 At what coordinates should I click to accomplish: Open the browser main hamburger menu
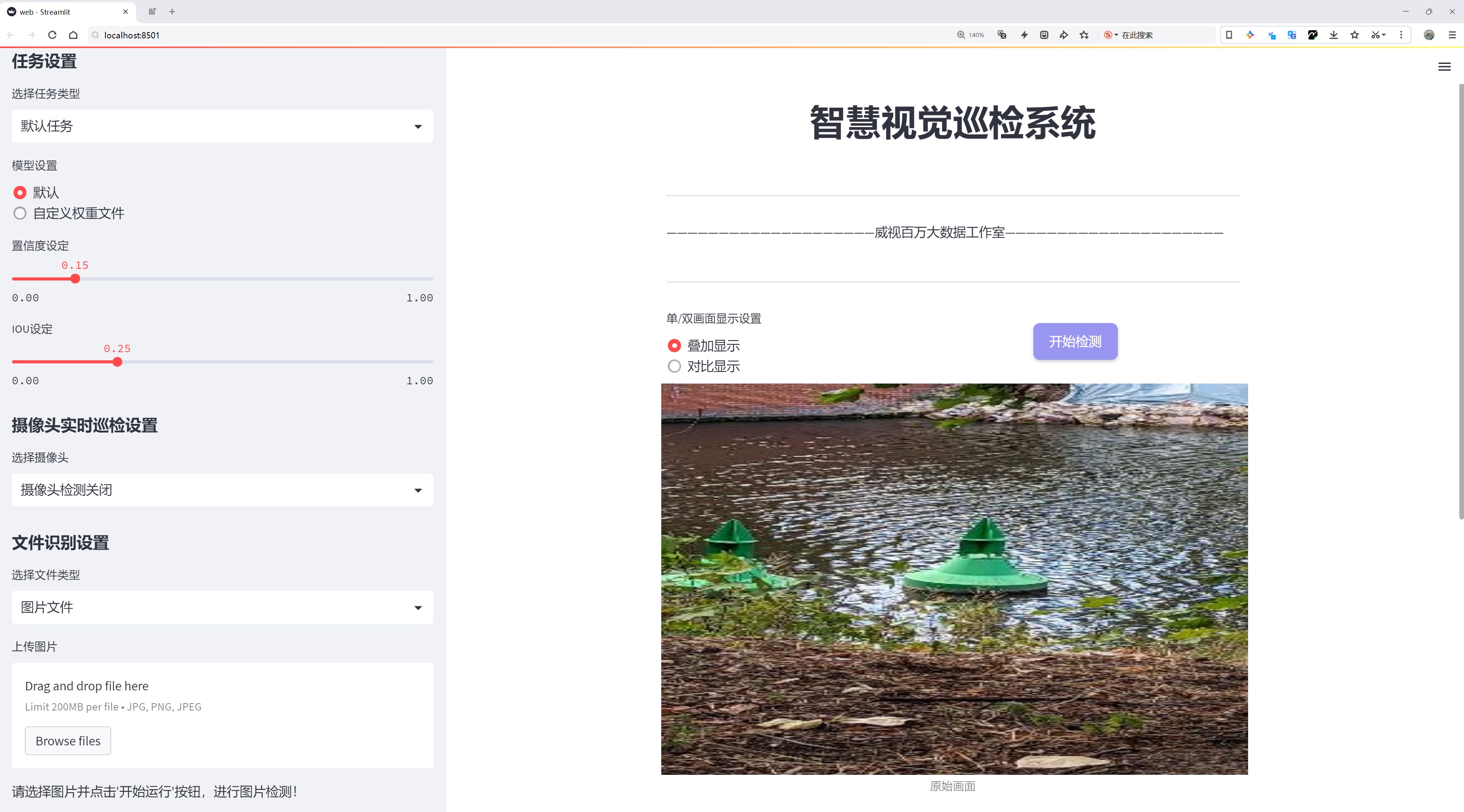coord(1452,35)
